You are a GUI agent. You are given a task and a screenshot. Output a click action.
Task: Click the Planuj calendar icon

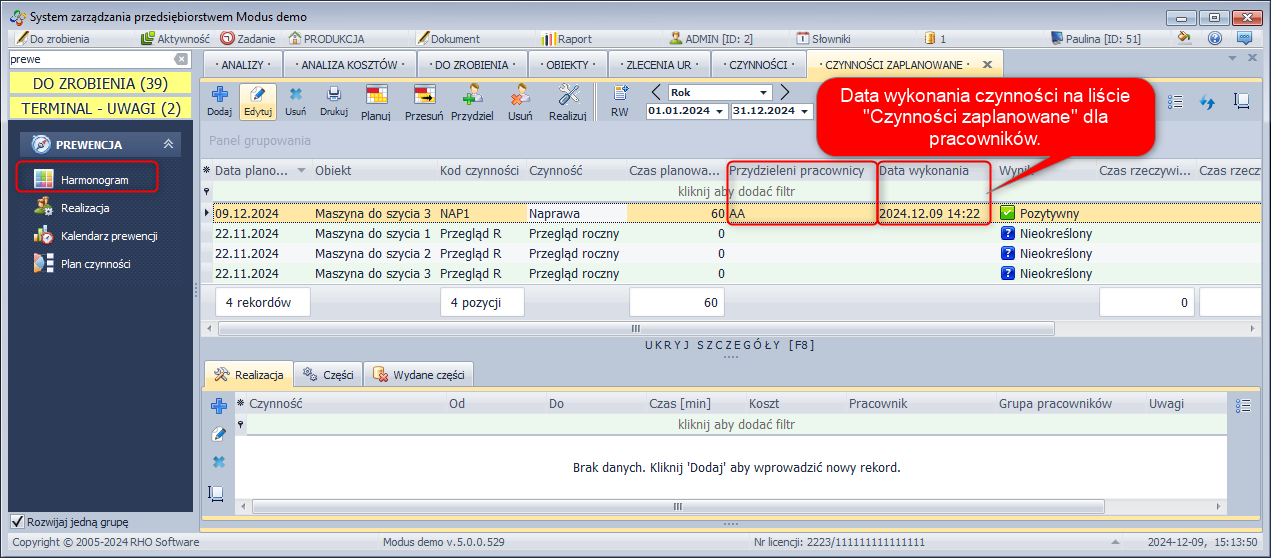pos(376,96)
